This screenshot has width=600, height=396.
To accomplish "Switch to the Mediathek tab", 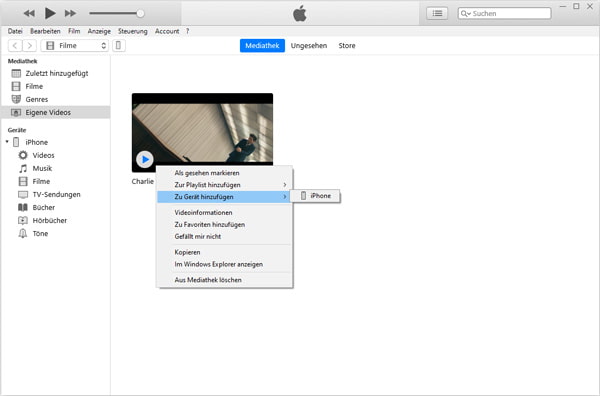I will 262,46.
